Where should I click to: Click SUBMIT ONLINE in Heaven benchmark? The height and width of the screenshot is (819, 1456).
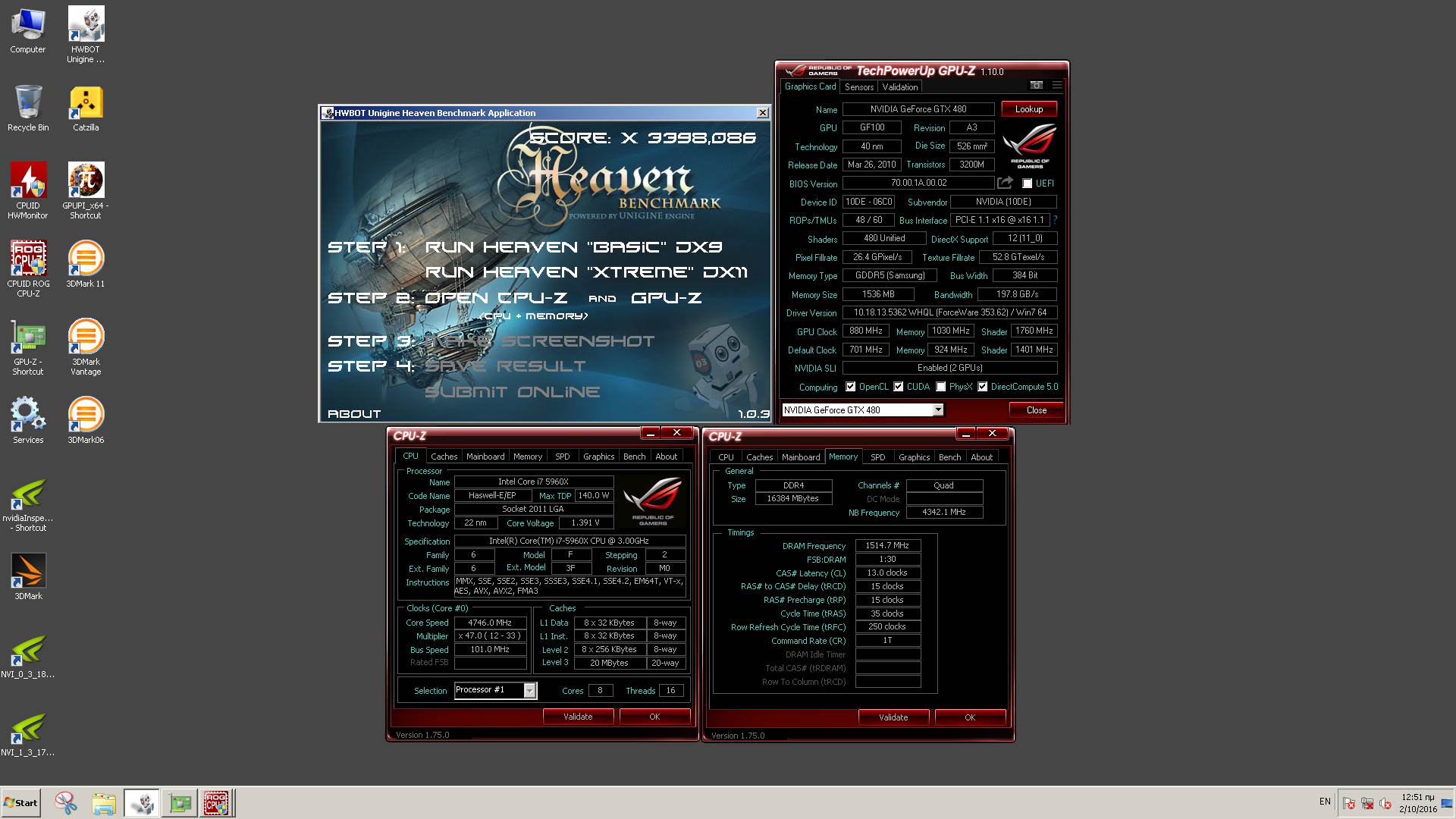click(512, 392)
